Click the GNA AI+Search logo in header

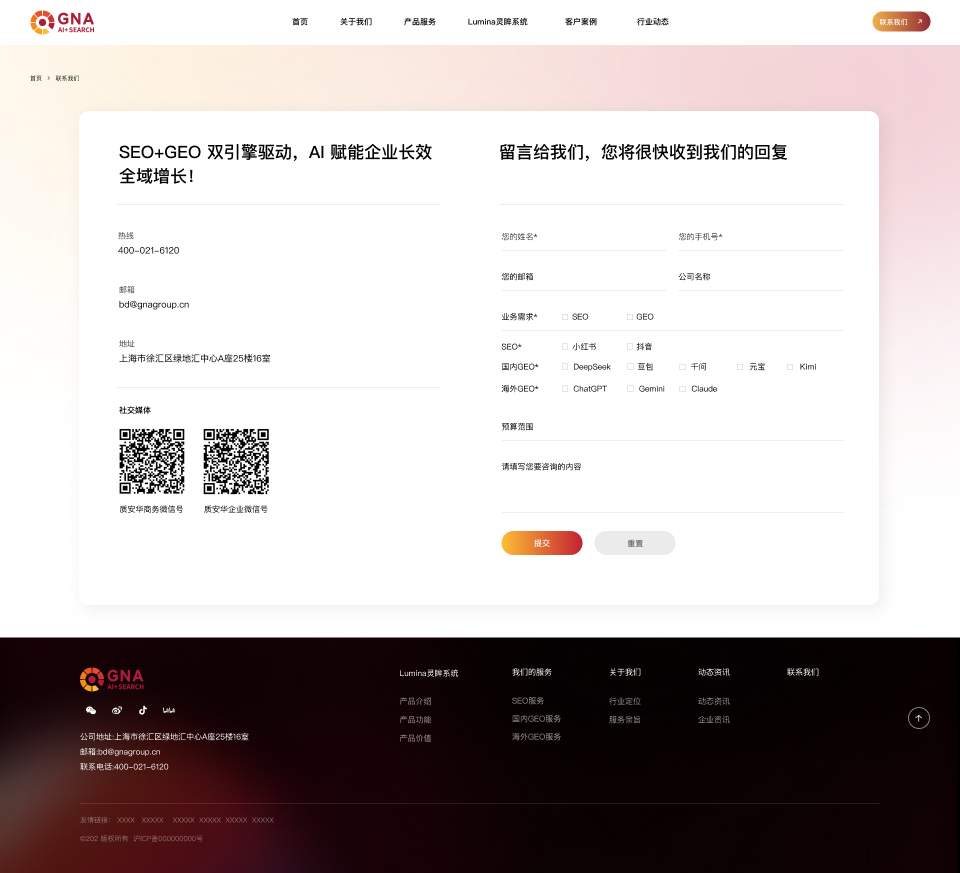pyautogui.click(x=62, y=22)
